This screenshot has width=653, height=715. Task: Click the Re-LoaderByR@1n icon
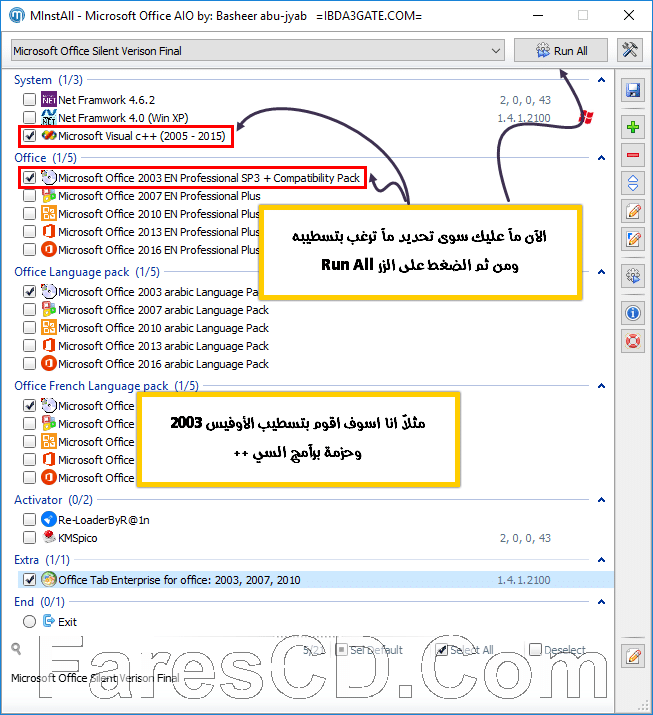point(49,520)
